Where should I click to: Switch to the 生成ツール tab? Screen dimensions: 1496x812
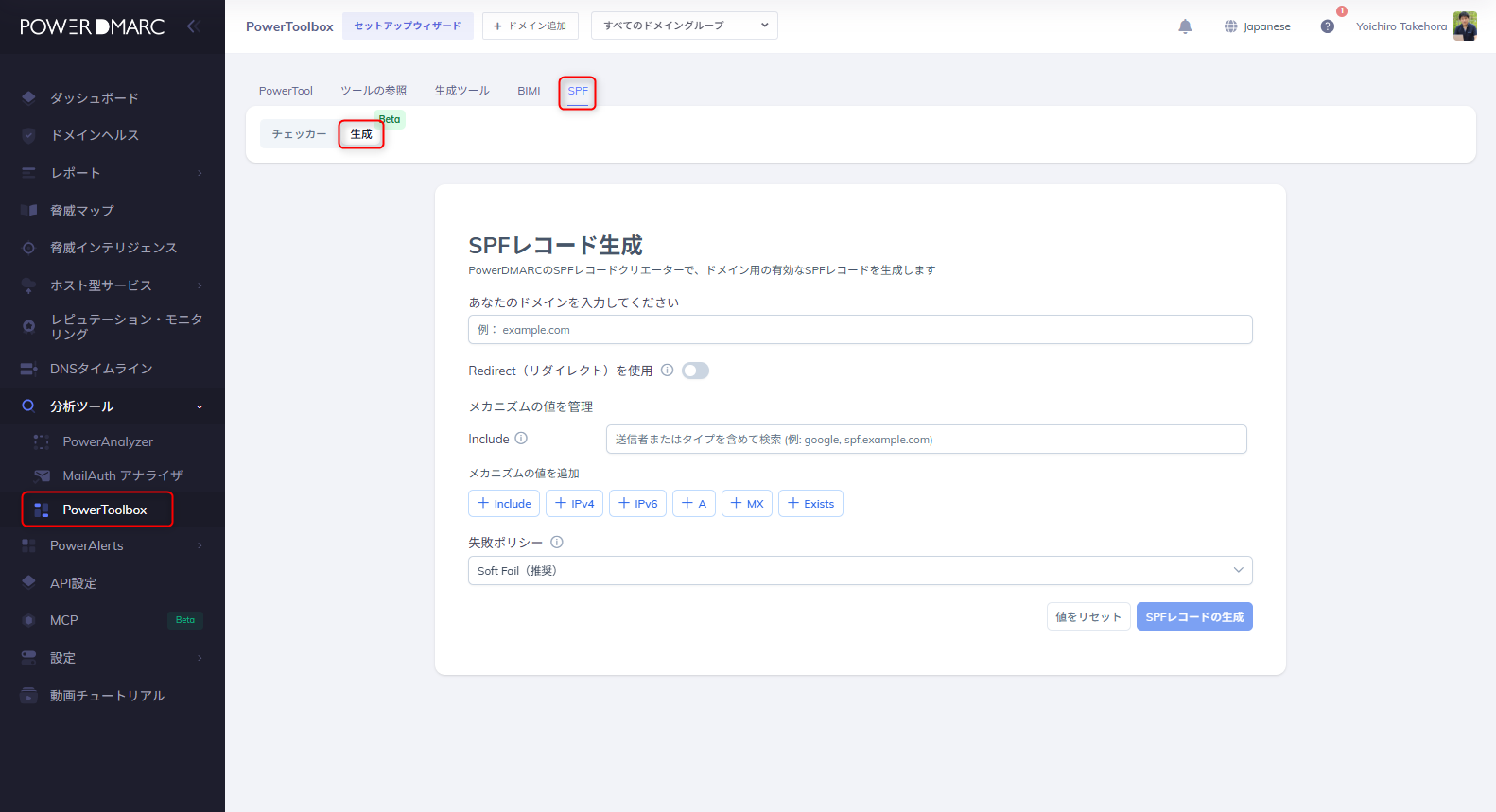[461, 91]
